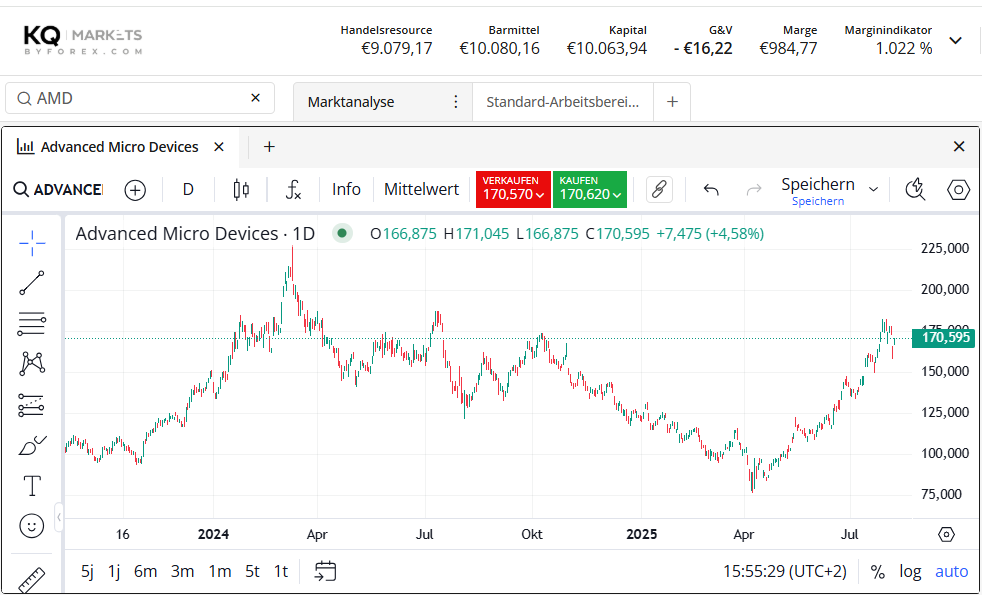982x595 pixels.
Task: Click the chart title Advanced Micro Devices · 1D
Action: coord(195,234)
